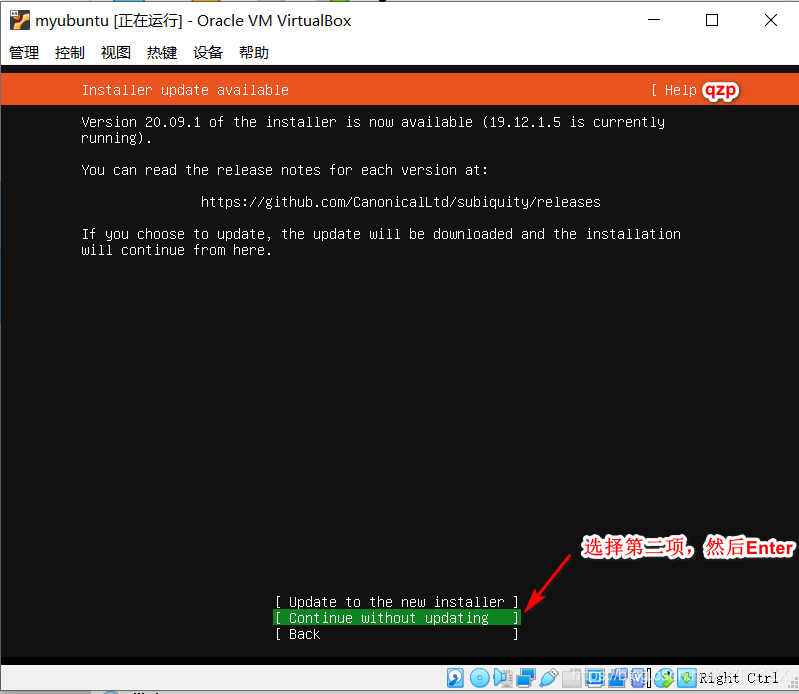Click the optical disk status icon
This screenshot has height=694, width=799.
point(479,678)
